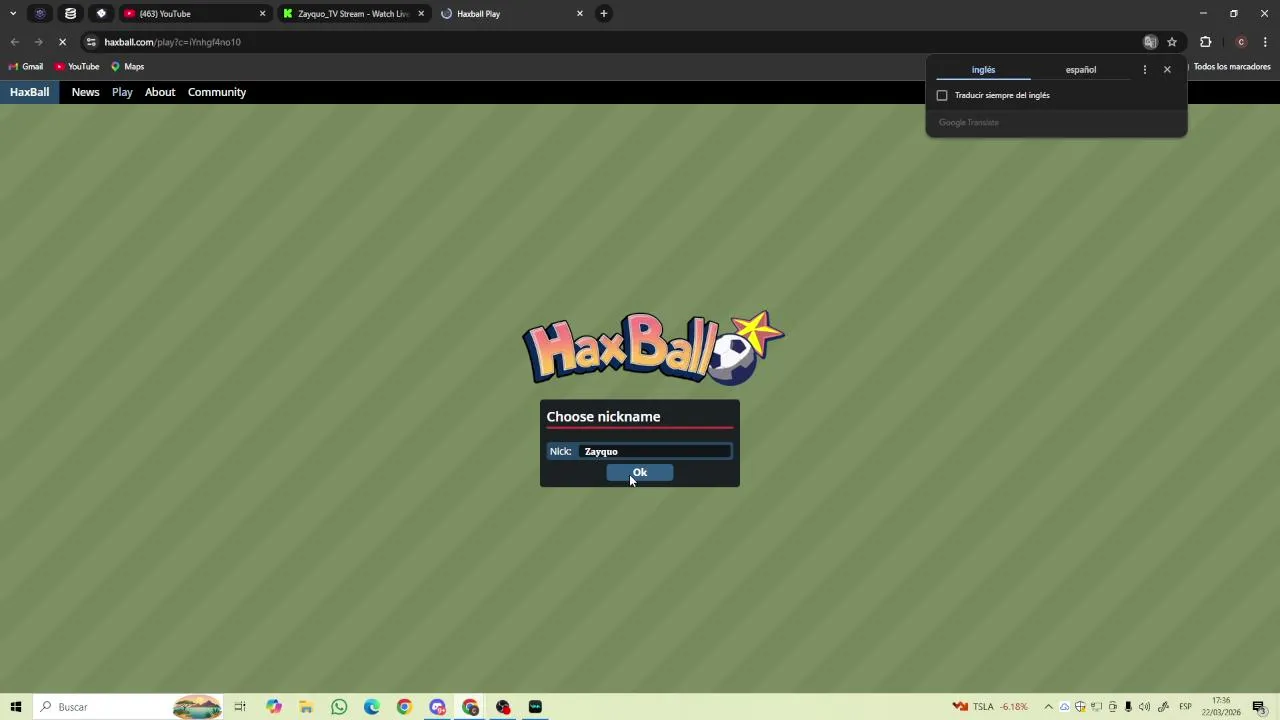Click the HaxBall home logo link
The height and width of the screenshot is (720, 1280).
[x=30, y=92]
